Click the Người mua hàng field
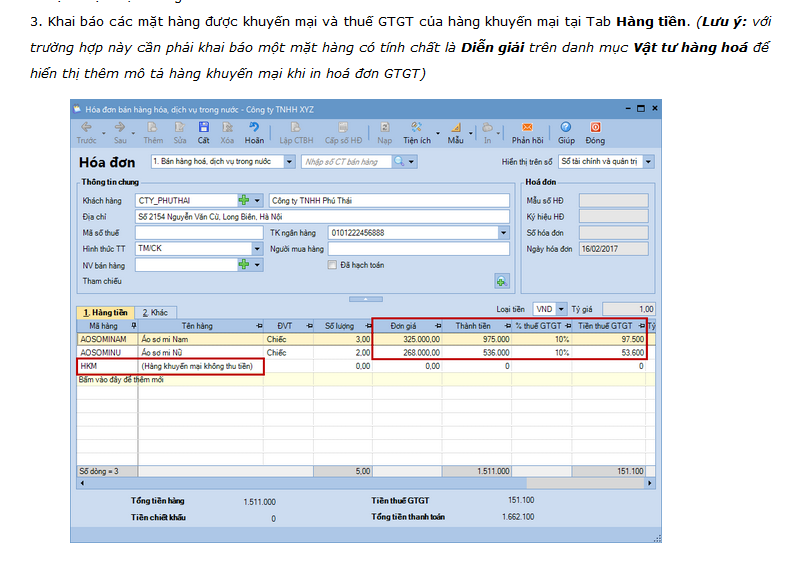 tap(419, 249)
